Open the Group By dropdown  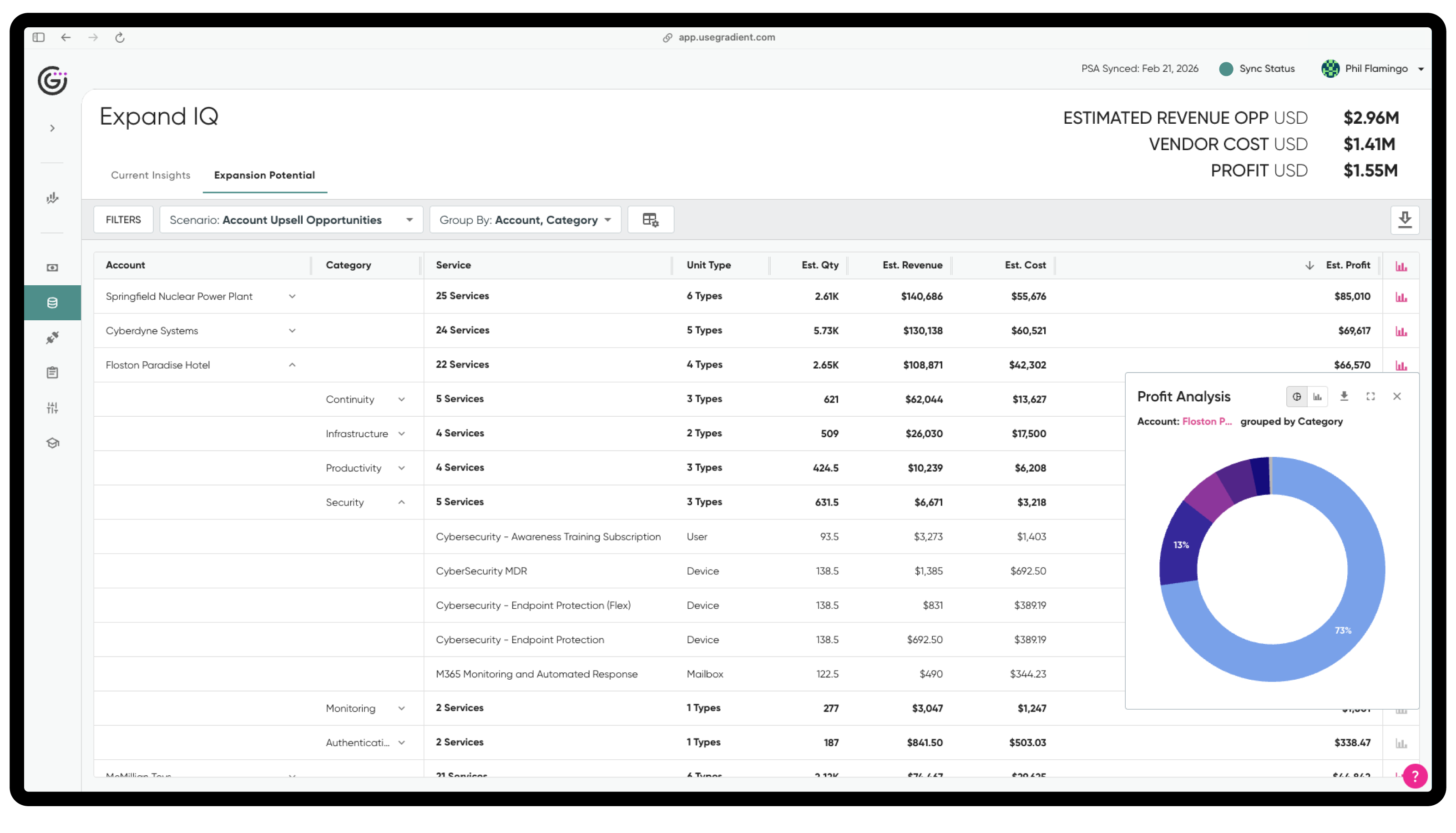pos(525,220)
